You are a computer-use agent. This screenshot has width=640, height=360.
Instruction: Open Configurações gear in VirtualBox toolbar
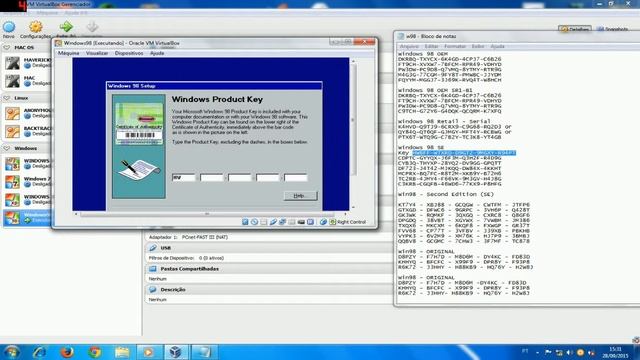coord(36,27)
